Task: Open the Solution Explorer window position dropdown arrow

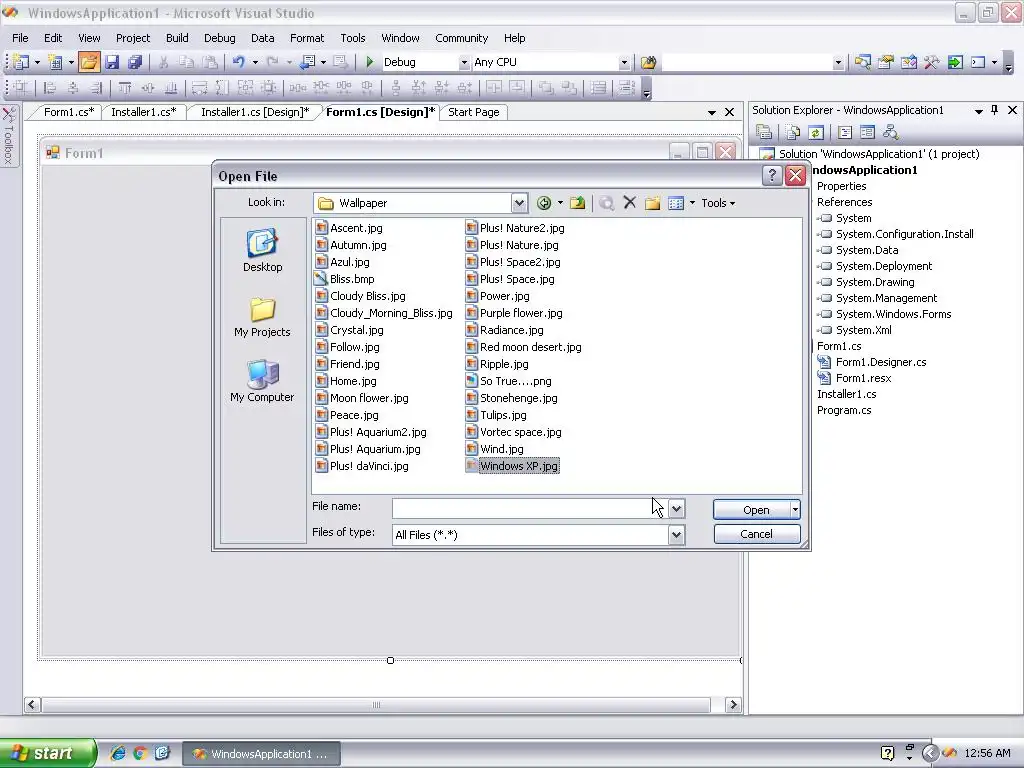Action: click(978, 111)
